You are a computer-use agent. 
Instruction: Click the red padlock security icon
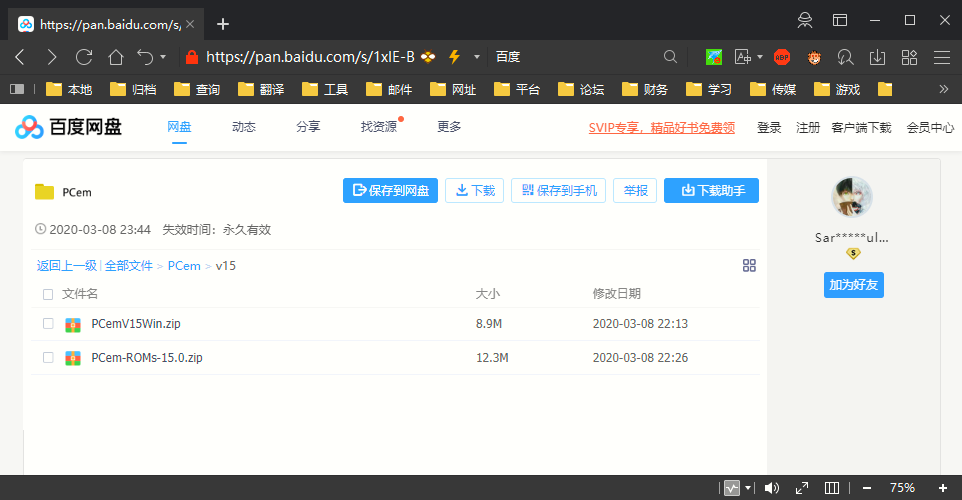[192, 57]
